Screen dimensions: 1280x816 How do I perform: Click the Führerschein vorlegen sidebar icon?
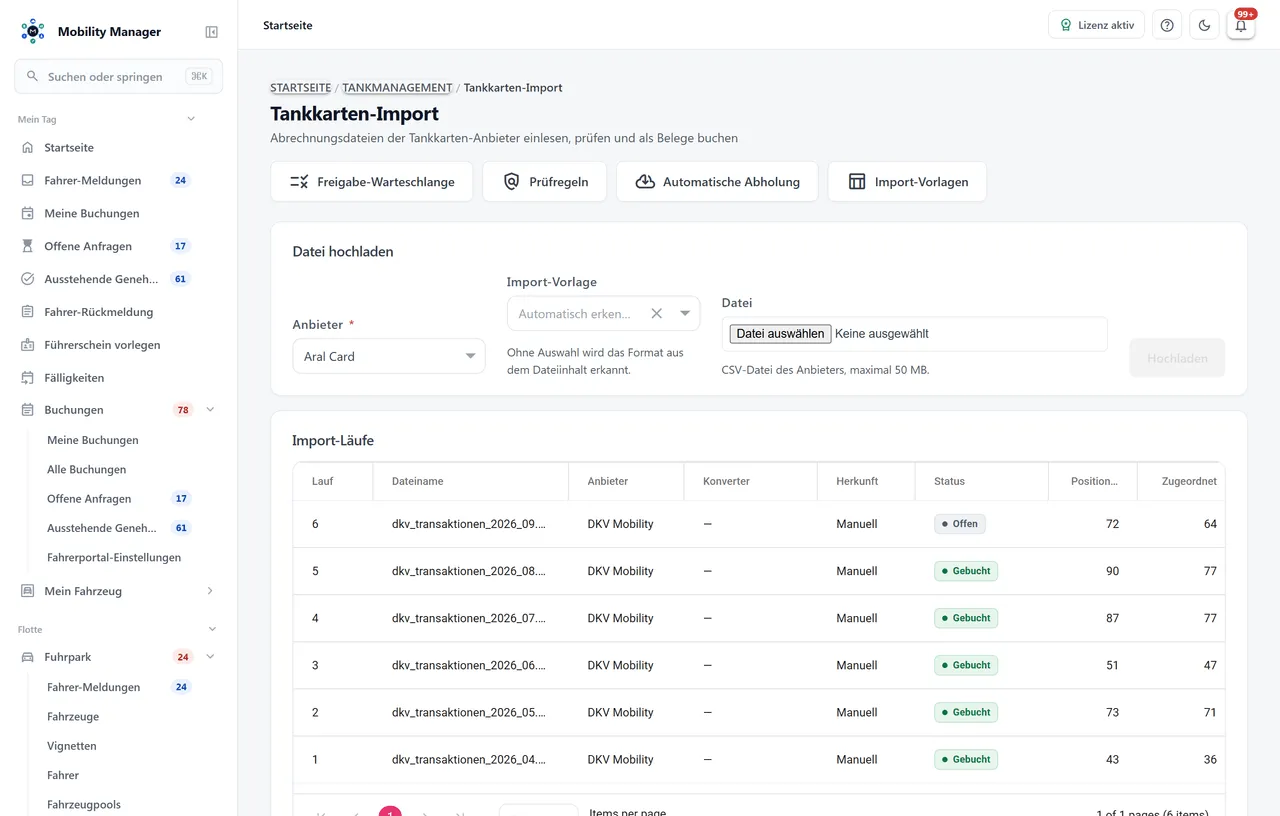tap(27, 345)
